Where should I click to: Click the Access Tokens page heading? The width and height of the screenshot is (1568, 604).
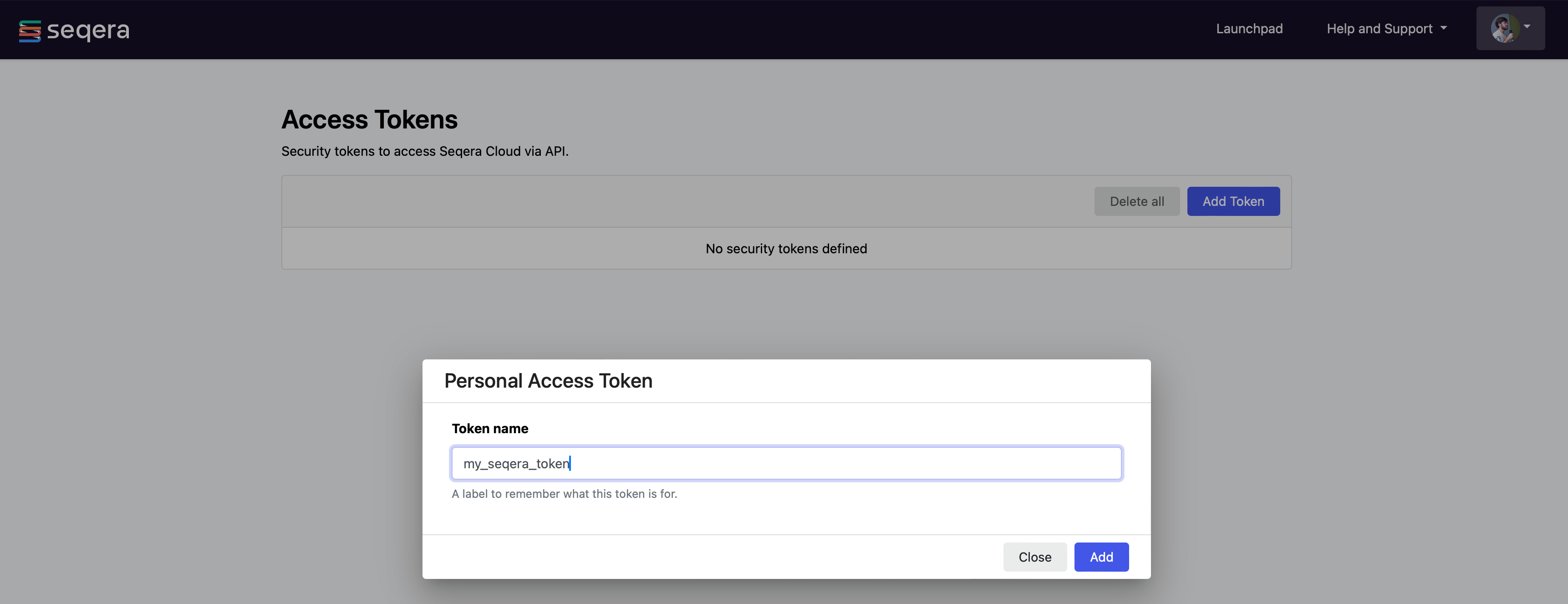pos(369,120)
